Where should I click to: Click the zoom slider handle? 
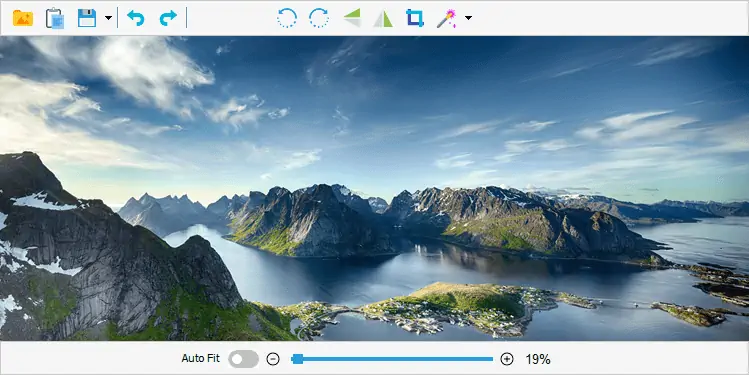coord(297,359)
